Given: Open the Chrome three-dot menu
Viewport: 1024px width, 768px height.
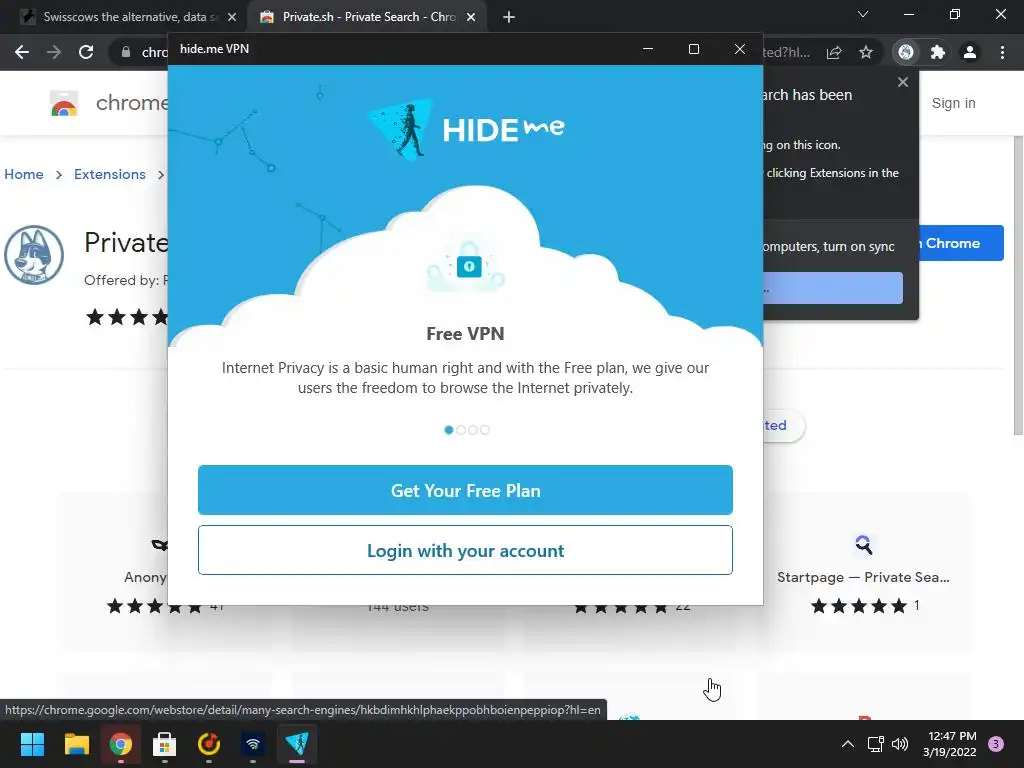Looking at the screenshot, I should click(x=1002, y=52).
